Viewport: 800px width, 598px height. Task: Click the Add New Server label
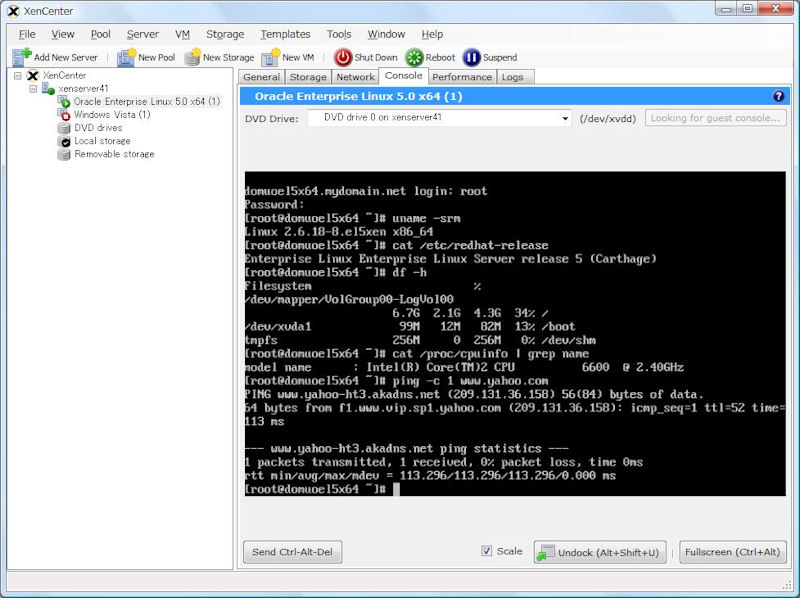[66, 58]
